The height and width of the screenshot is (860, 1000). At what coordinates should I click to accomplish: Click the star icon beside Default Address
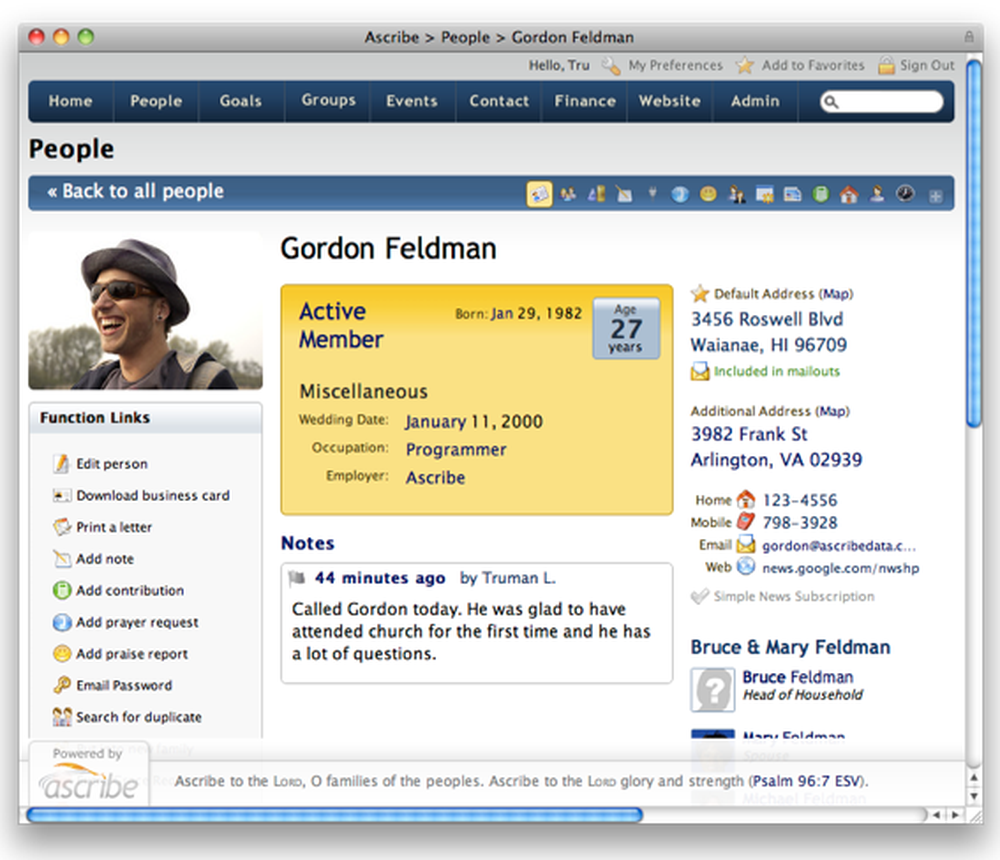pos(700,293)
